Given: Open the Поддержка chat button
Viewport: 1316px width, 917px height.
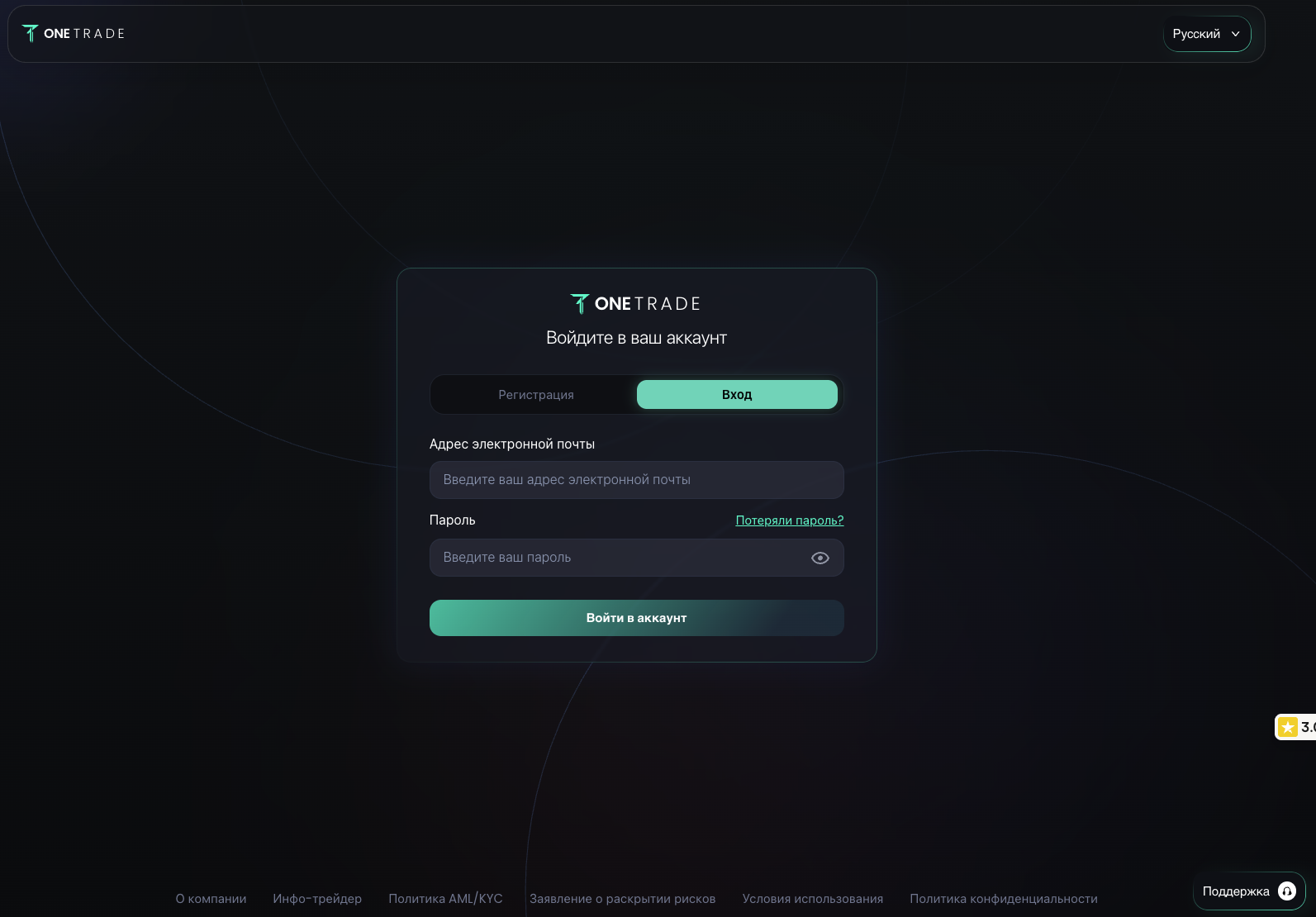Looking at the screenshot, I should (1248, 891).
